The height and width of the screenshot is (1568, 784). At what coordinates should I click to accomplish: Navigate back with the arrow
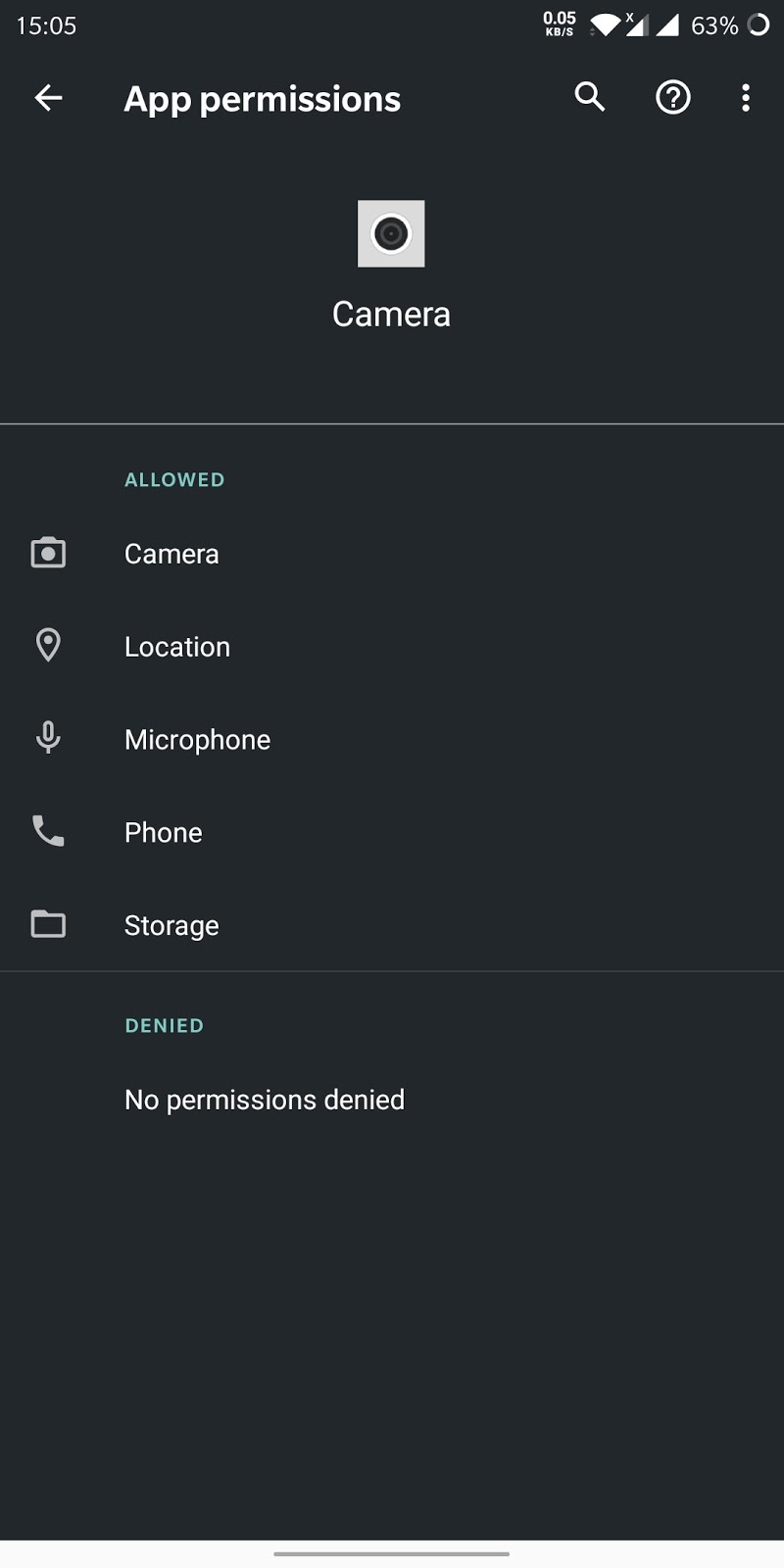48,98
